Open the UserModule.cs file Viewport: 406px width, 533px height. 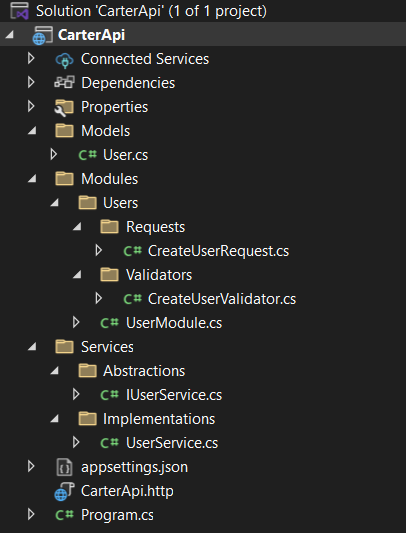point(174,323)
